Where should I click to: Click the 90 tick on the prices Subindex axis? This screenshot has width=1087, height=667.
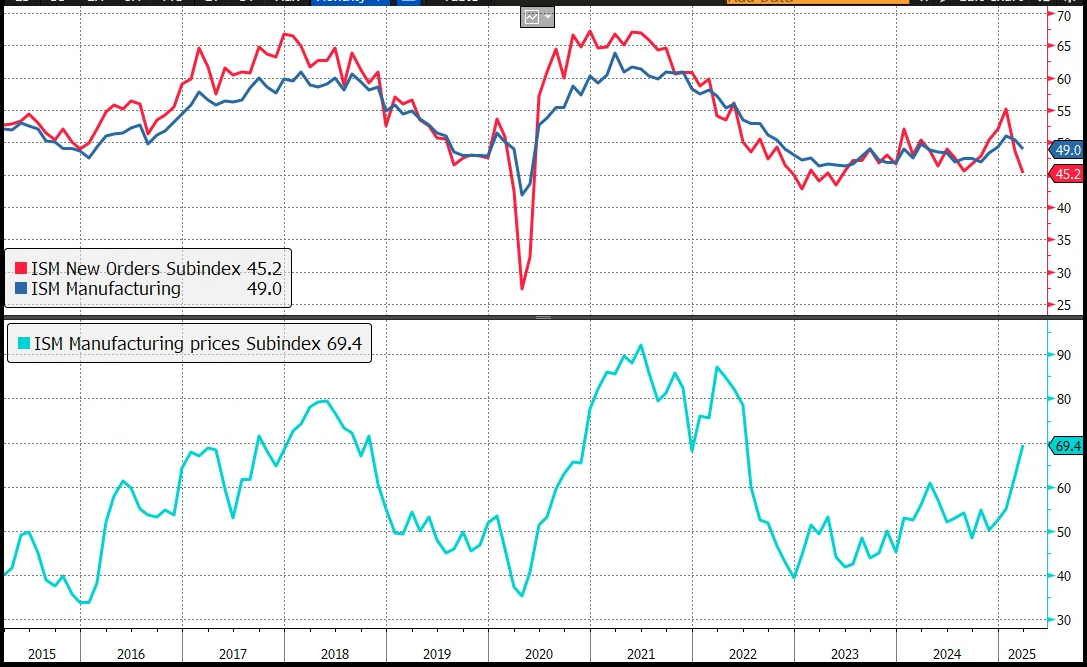pyautogui.click(x=1064, y=355)
